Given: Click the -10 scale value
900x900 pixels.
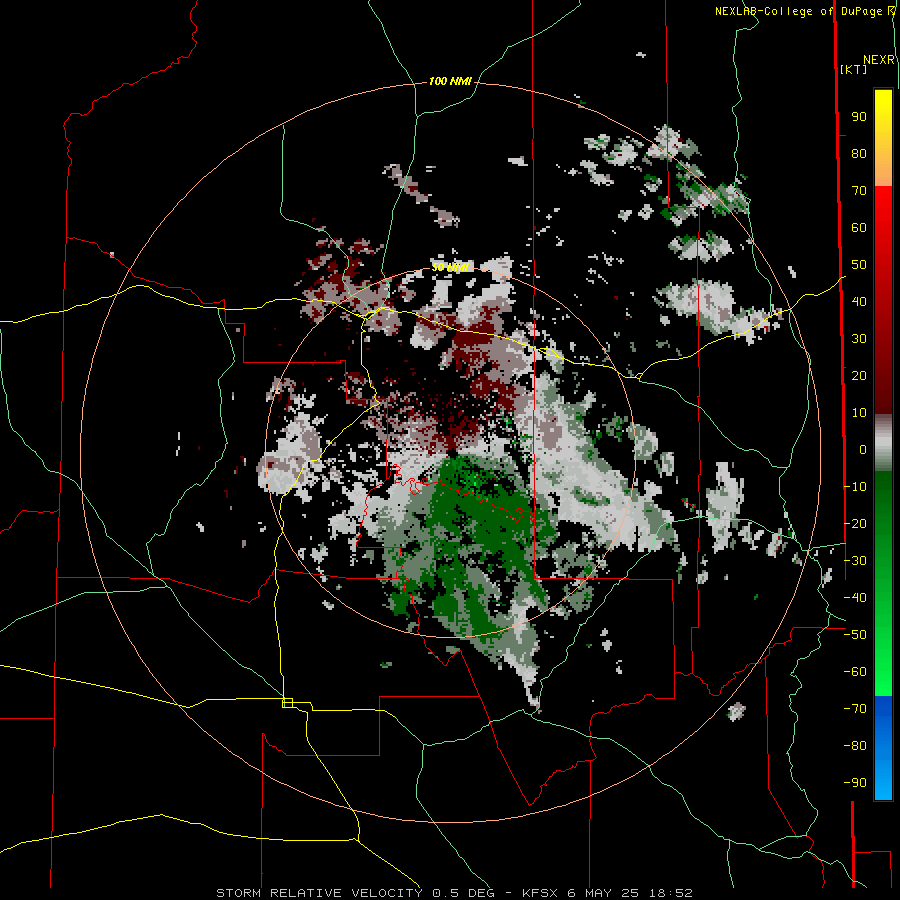Looking at the screenshot, I should pyautogui.click(x=855, y=487).
